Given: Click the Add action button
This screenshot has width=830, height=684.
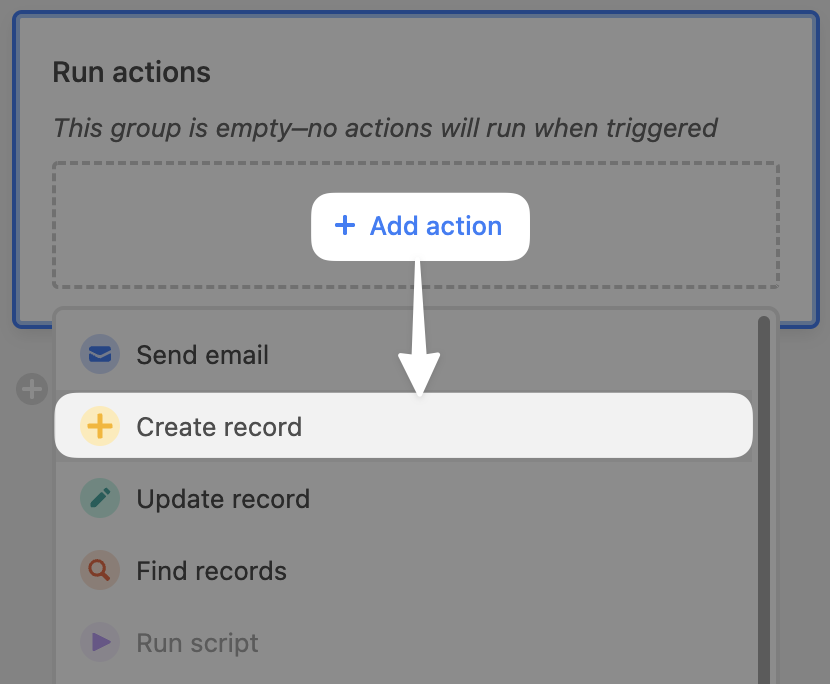Looking at the screenshot, I should (x=420, y=227).
